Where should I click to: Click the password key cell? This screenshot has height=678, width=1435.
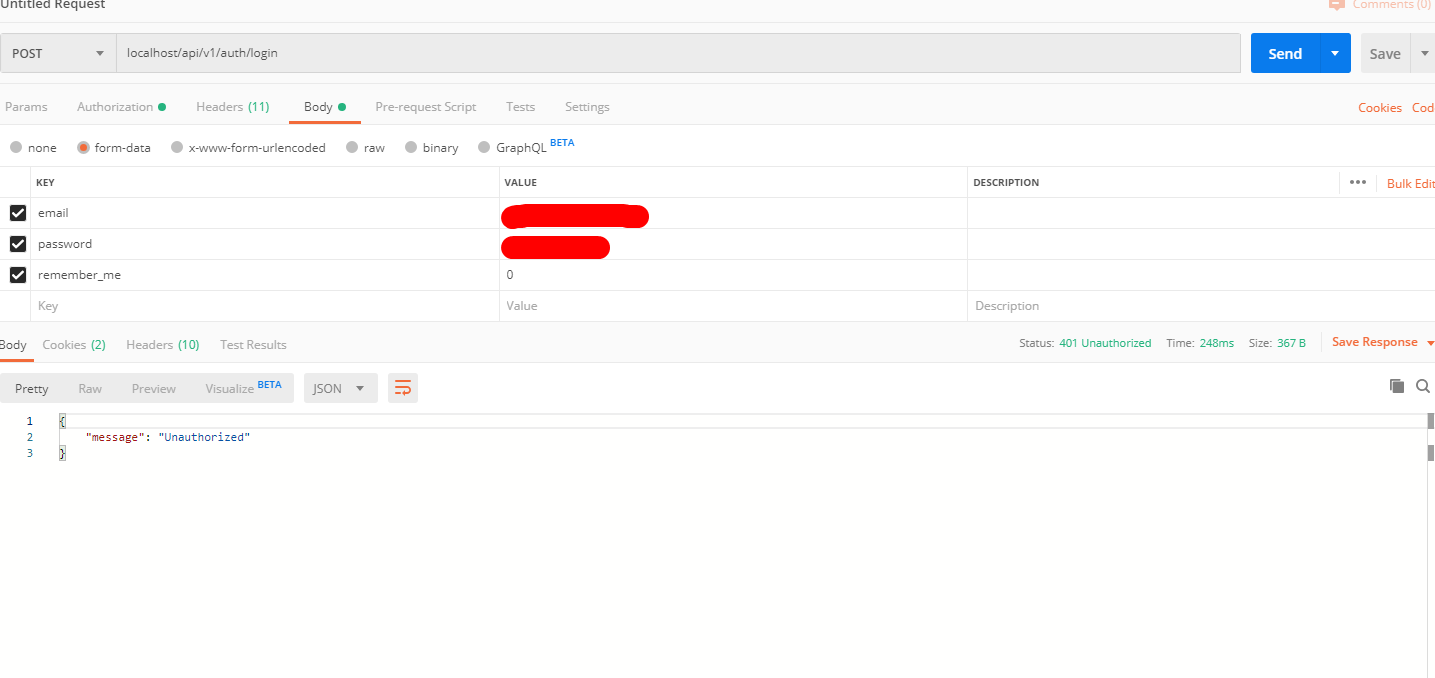[x=267, y=244]
